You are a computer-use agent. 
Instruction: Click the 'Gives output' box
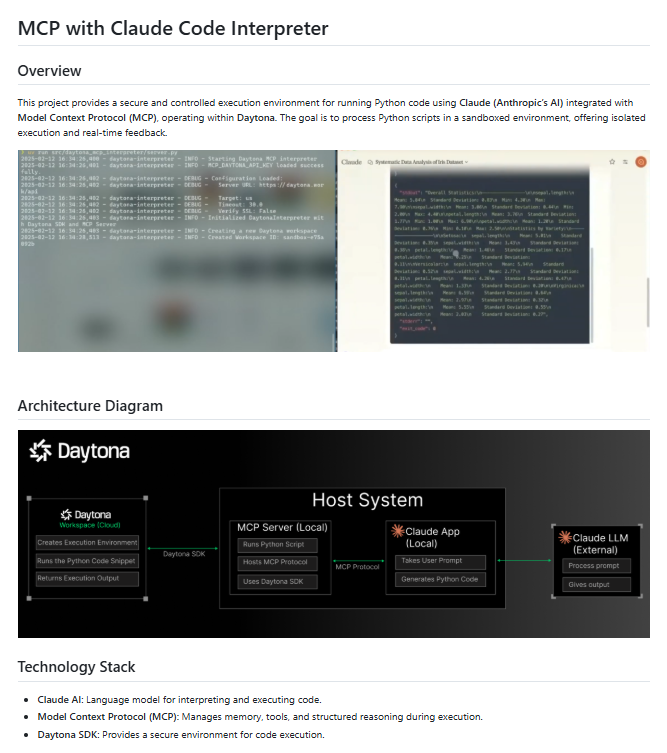point(596,584)
